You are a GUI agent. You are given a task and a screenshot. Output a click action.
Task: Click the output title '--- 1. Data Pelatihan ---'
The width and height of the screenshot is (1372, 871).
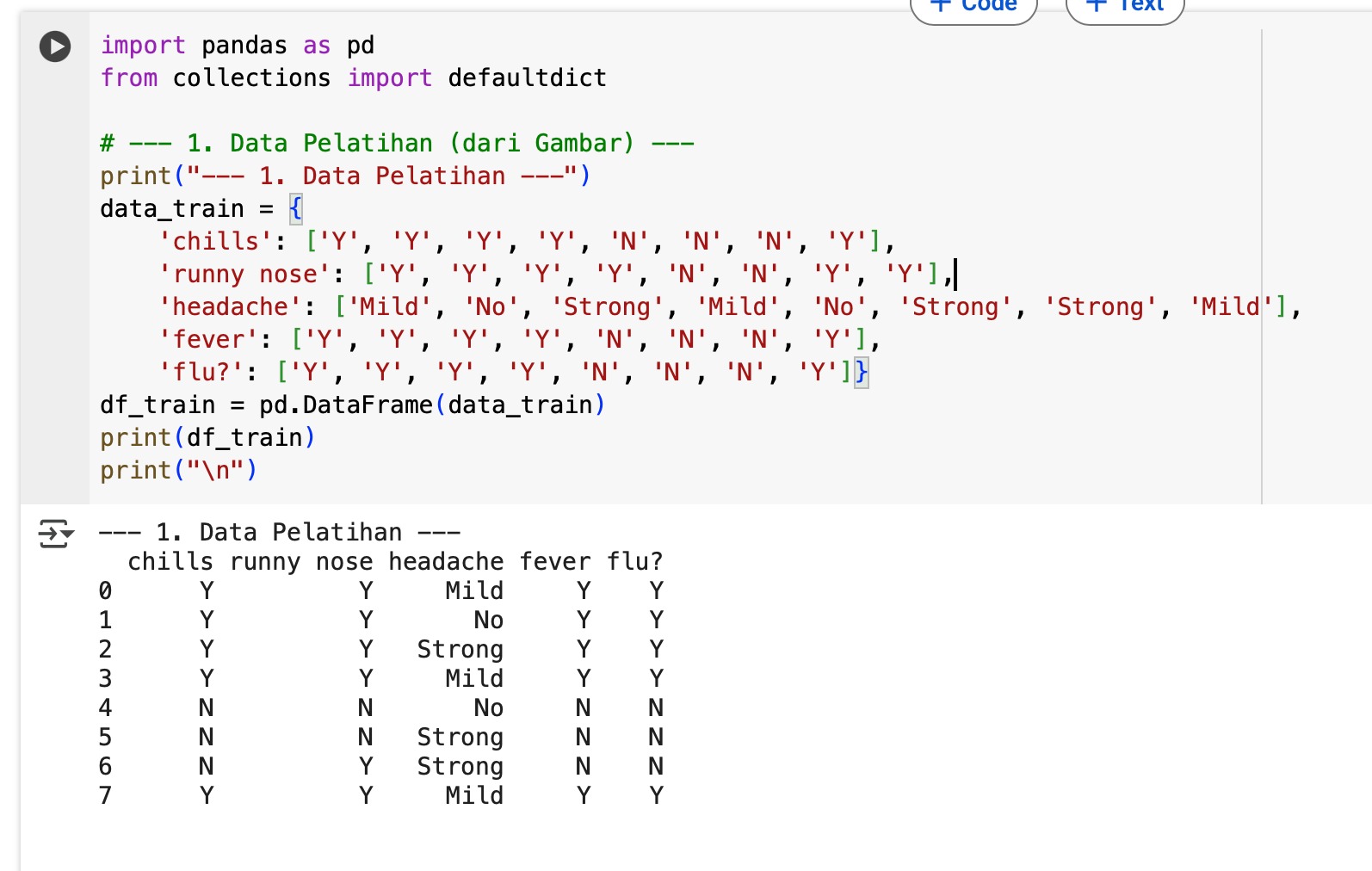coord(279,533)
